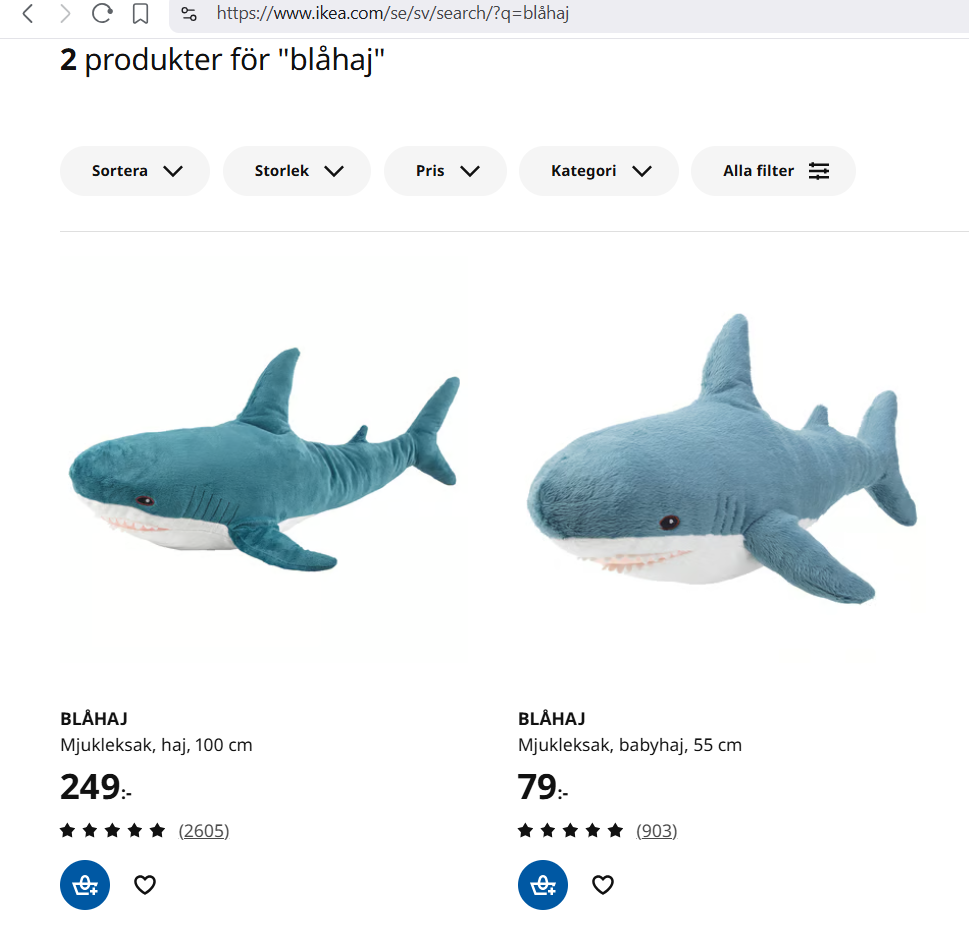This screenshot has height=930, width=969.
Task: Open the Storlek filter dropdown
Action: coord(297,171)
